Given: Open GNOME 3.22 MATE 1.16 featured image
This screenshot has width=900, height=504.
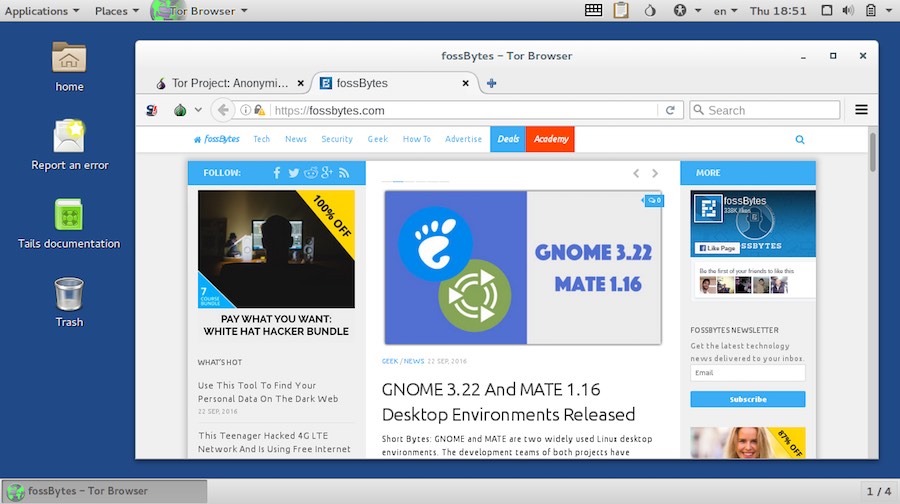Looking at the screenshot, I should pos(523,267).
